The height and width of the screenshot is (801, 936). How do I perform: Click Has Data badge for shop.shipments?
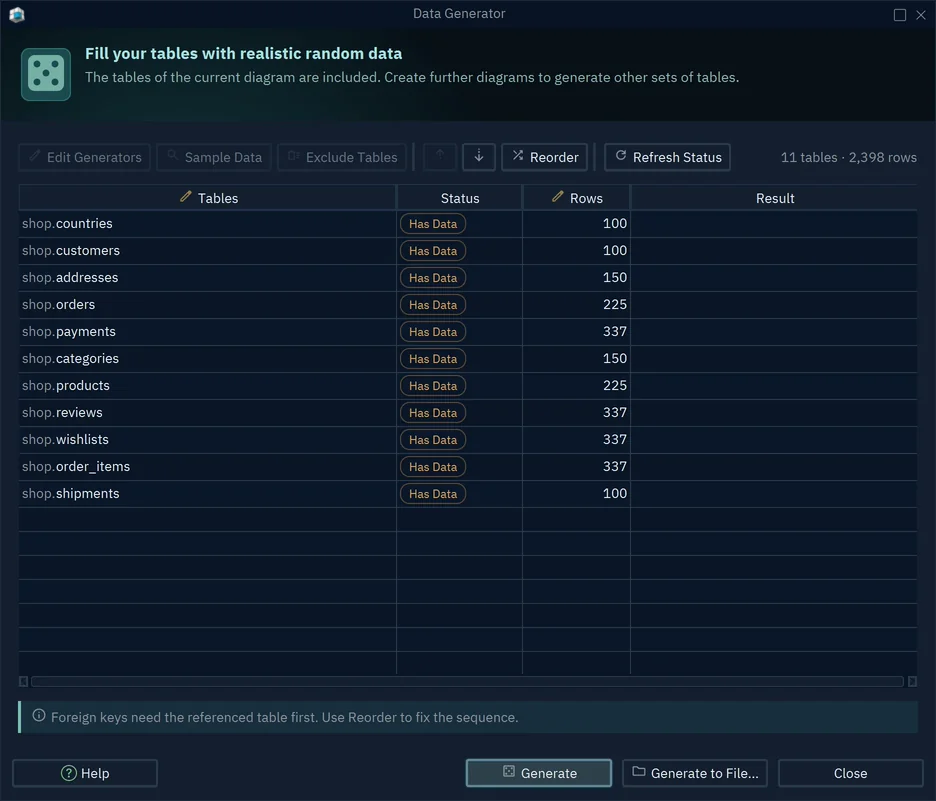(x=433, y=494)
